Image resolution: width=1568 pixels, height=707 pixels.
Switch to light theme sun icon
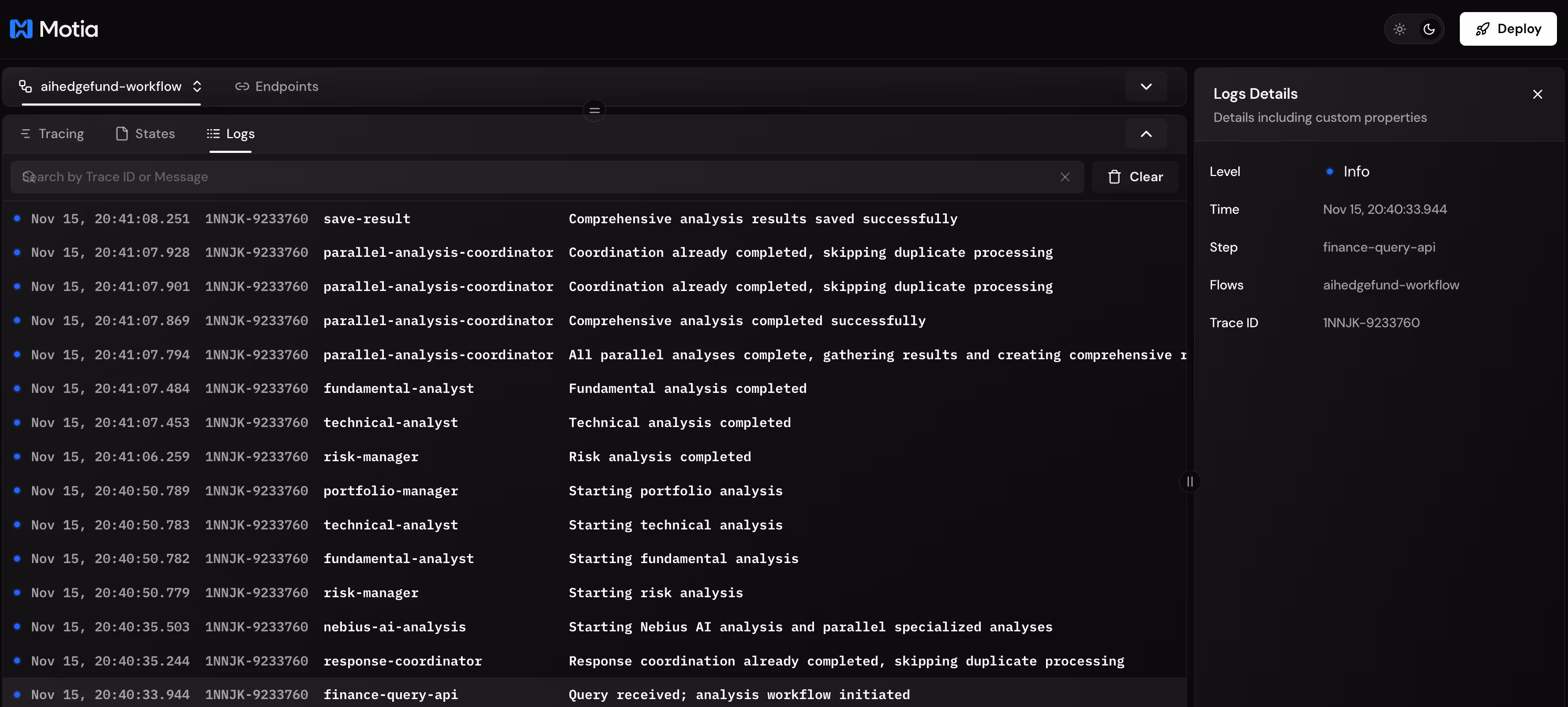1399,28
